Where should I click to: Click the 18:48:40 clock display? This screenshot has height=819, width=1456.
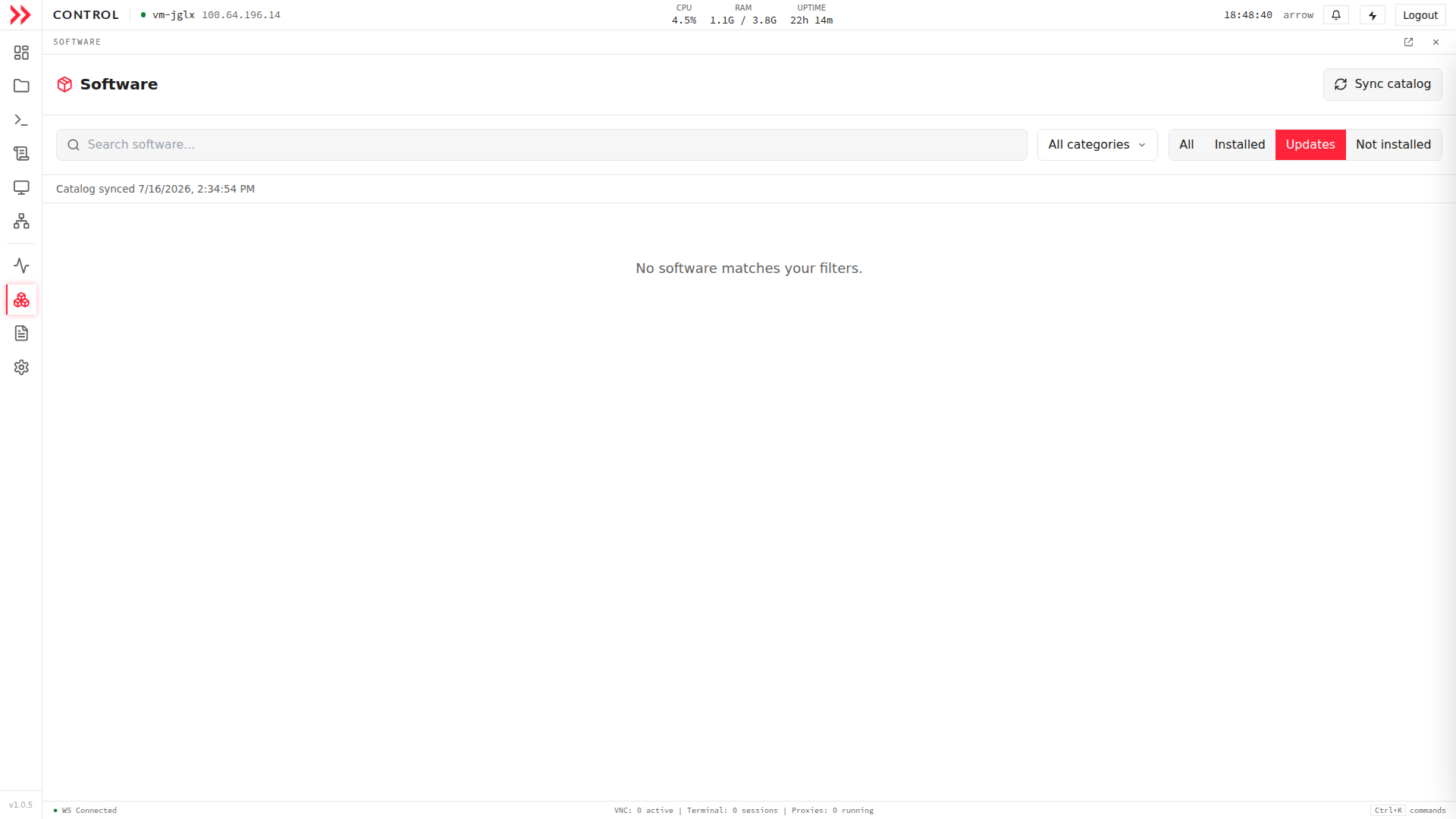coord(1248,15)
